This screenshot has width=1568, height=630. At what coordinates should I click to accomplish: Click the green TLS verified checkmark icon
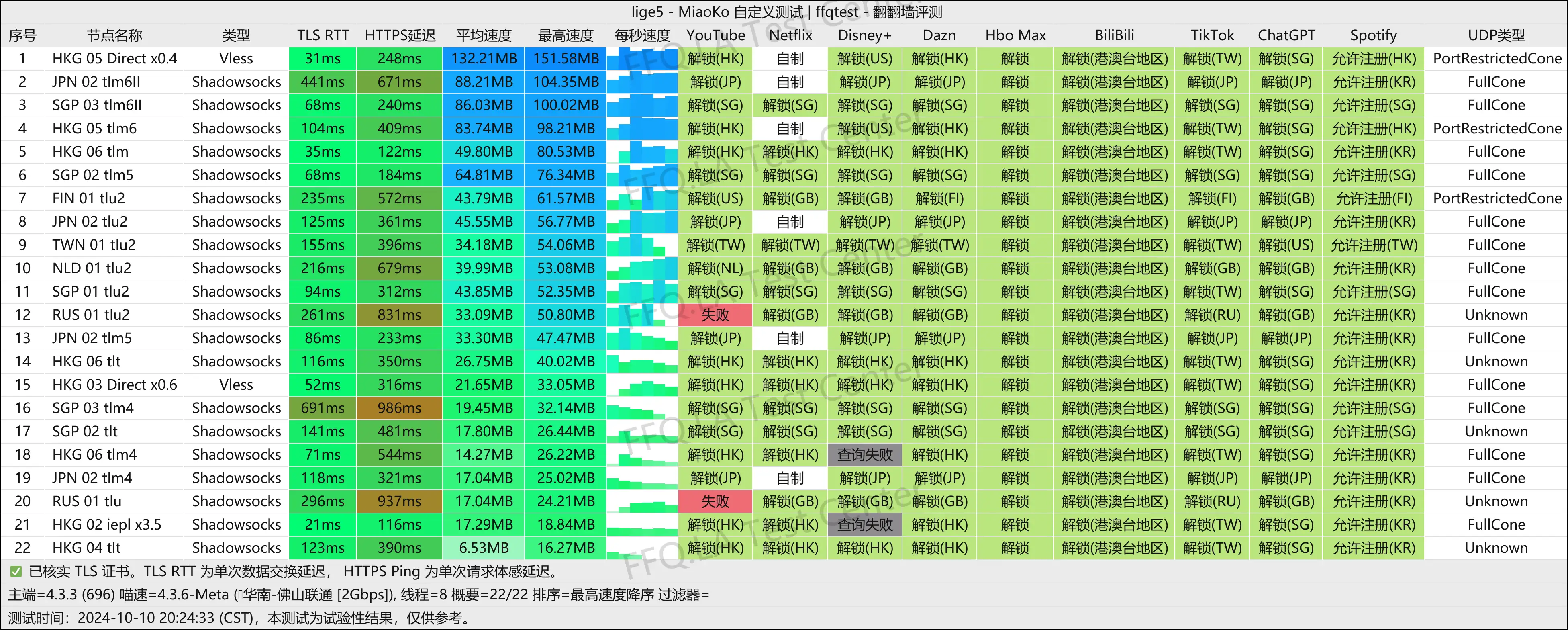[16, 571]
